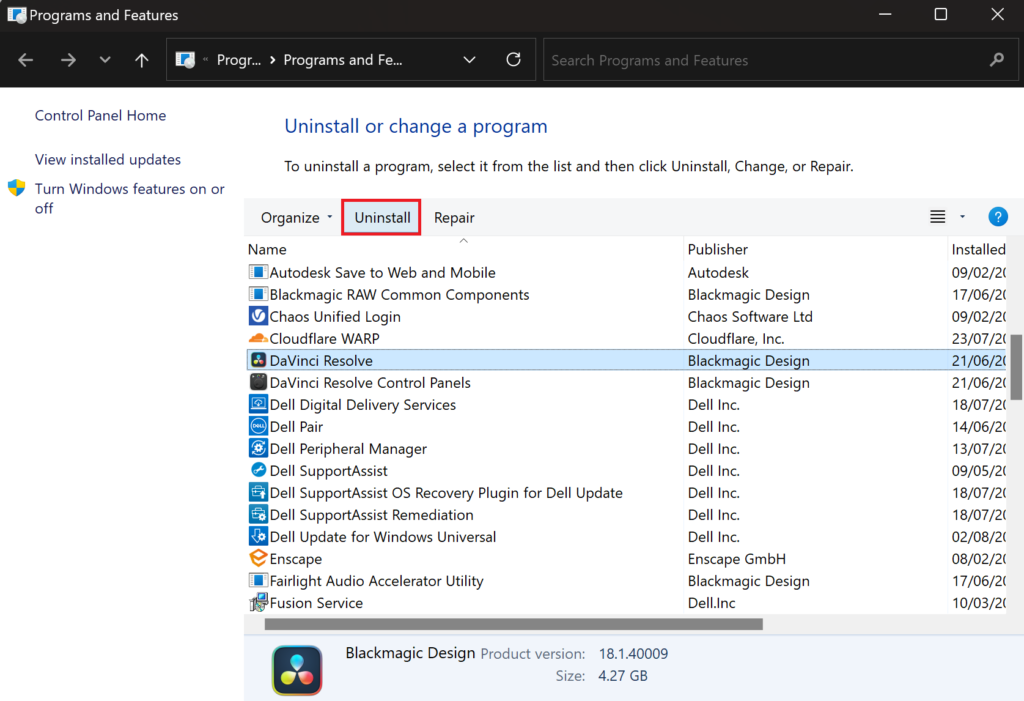Maximize the Programs and Features window
The width and height of the screenshot is (1024, 701).
pos(940,14)
